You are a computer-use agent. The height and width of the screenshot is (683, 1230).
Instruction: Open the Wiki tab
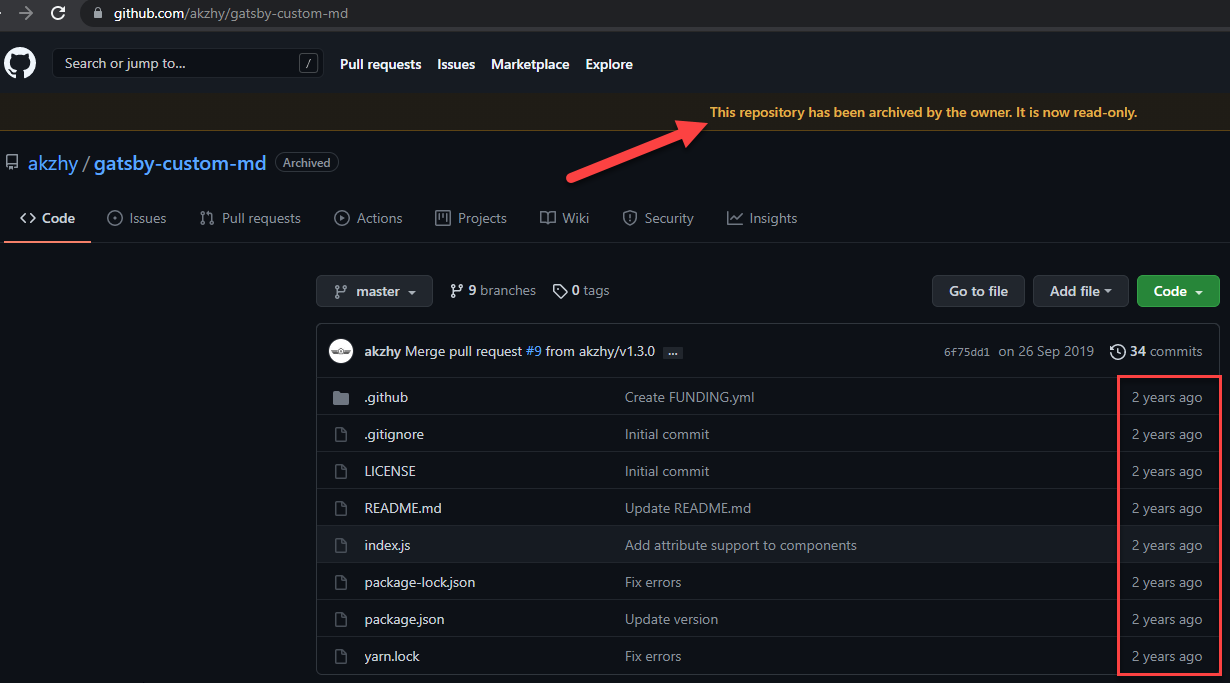coord(564,218)
